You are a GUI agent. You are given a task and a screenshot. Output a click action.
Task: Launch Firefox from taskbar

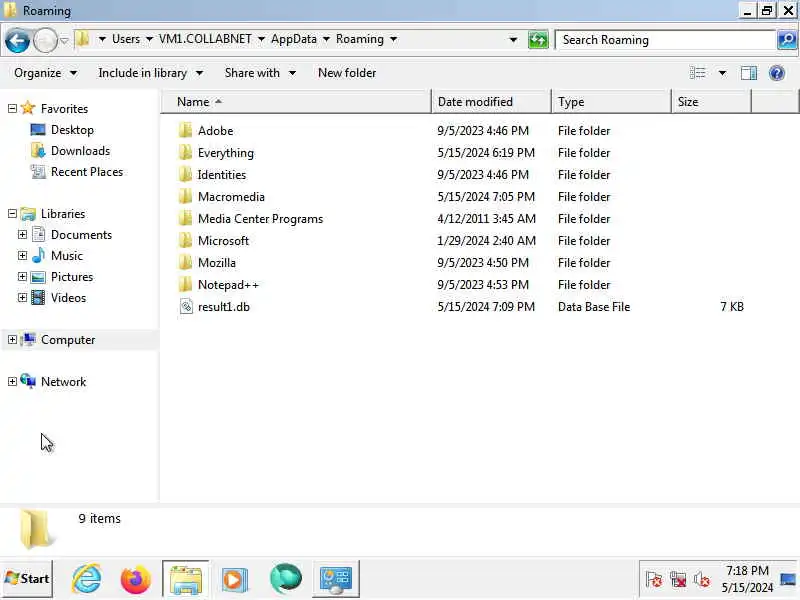136,579
